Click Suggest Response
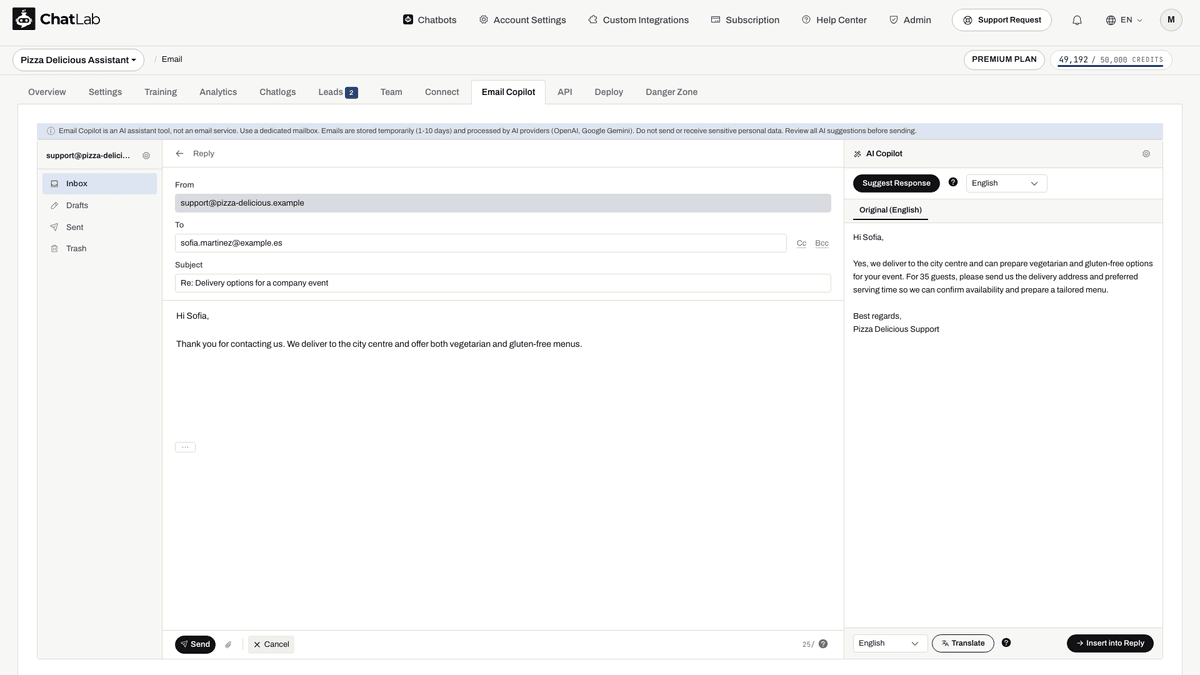The width and height of the screenshot is (1200, 675). pos(896,183)
